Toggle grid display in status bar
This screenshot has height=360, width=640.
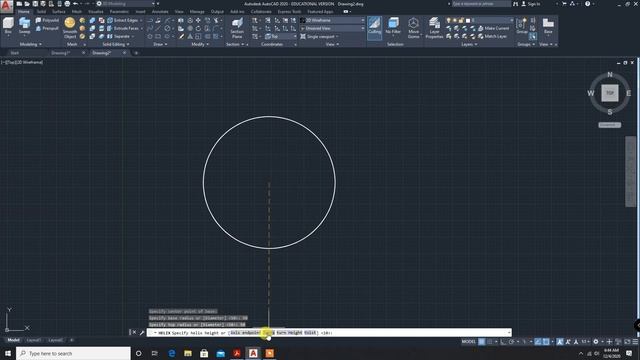pos(482,341)
